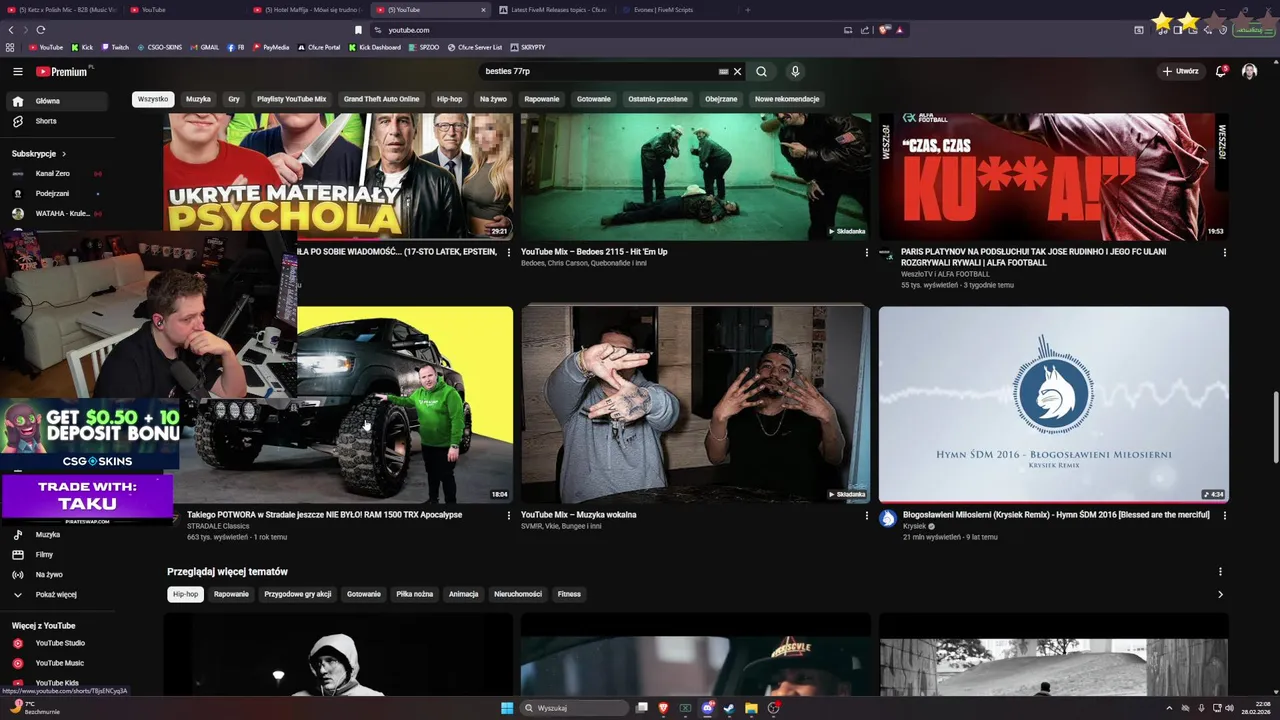Open Shorts in the sidebar

click(x=57, y=121)
